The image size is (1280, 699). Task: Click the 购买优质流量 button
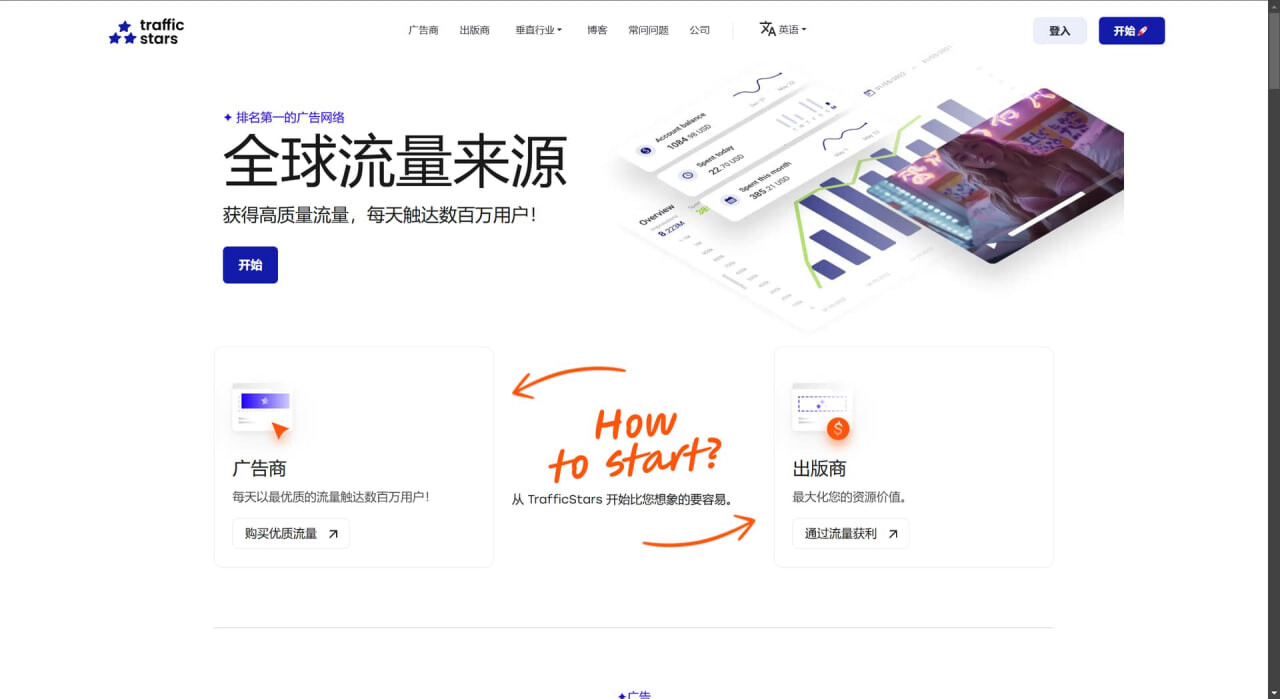pos(291,533)
